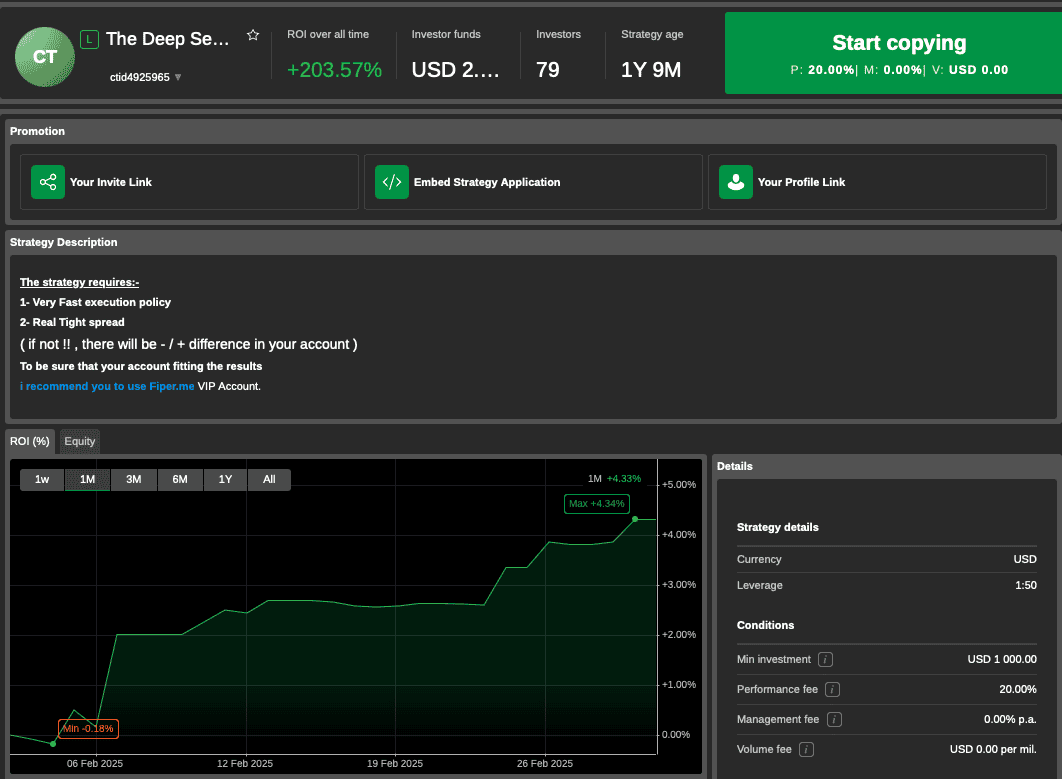Click the Performance fee value 20.00%
The width and height of the screenshot is (1062, 779).
click(x=1017, y=689)
